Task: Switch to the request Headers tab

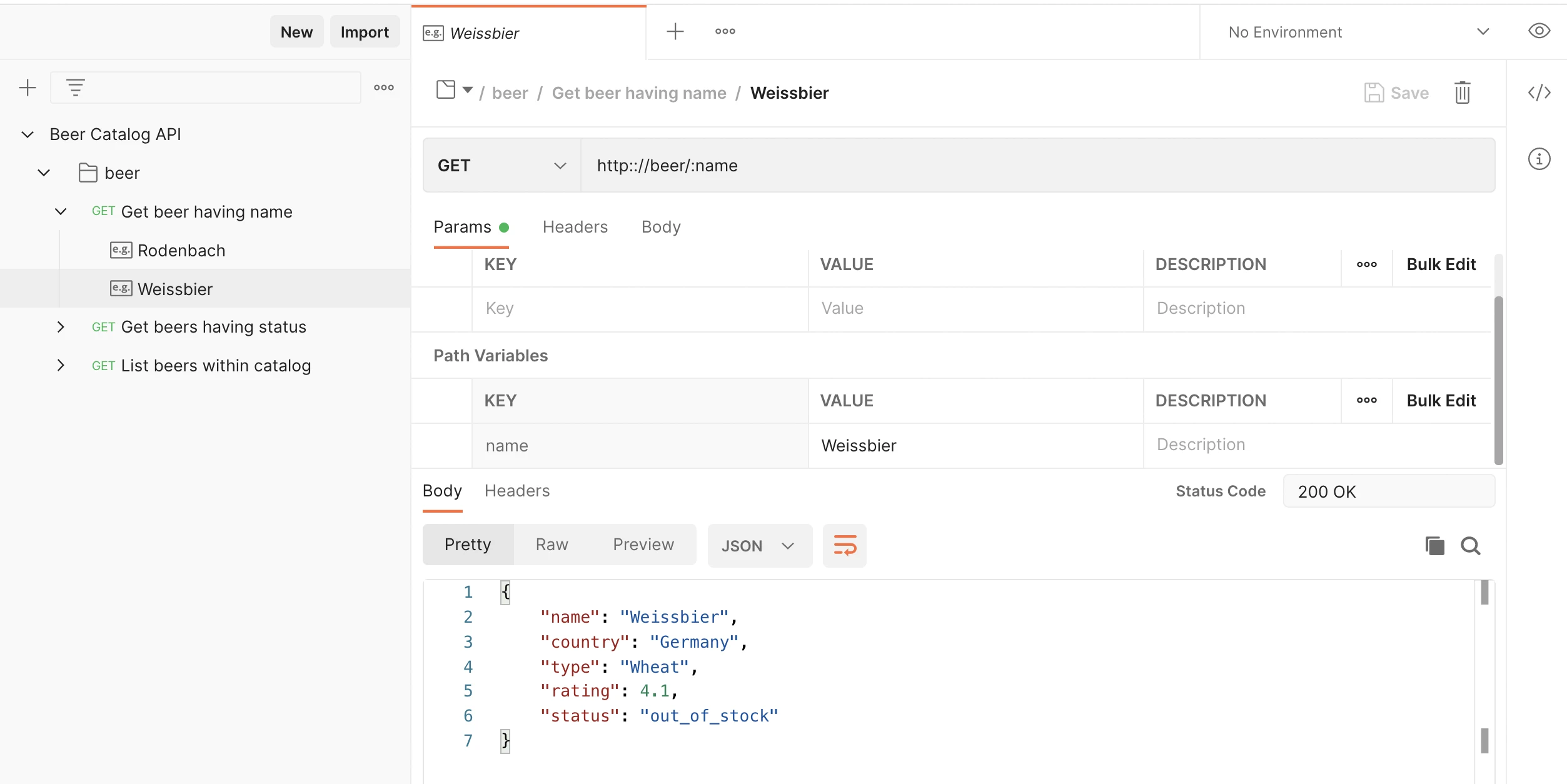Action: [575, 227]
